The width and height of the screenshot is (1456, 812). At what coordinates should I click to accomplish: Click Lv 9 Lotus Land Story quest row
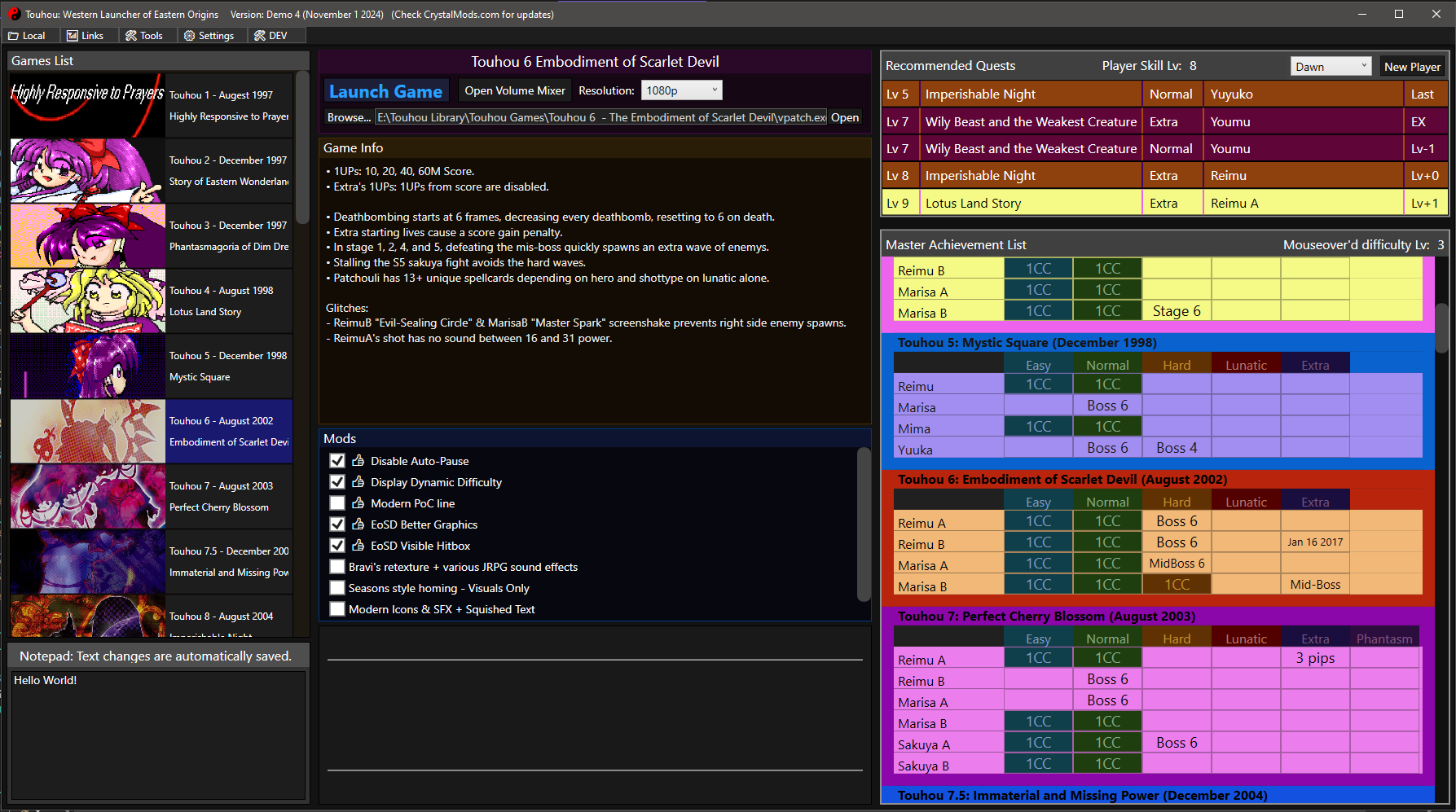point(1165,203)
